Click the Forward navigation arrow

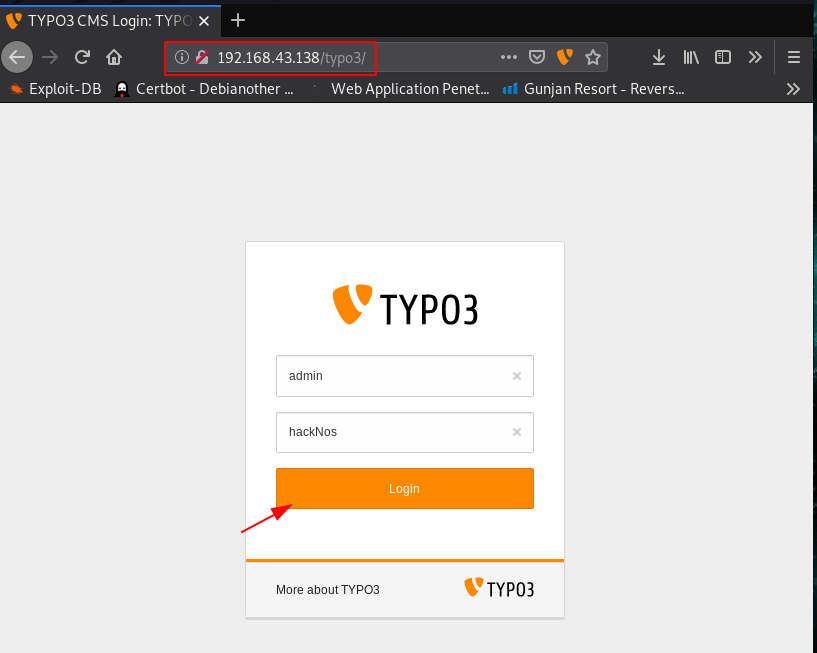tap(51, 57)
